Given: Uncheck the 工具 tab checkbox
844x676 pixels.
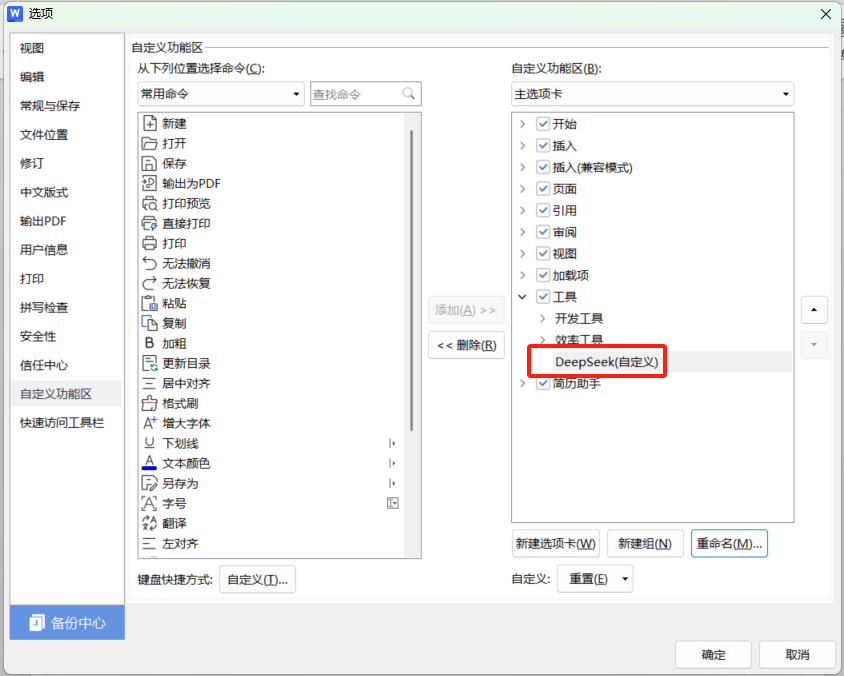Looking at the screenshot, I should 543,297.
